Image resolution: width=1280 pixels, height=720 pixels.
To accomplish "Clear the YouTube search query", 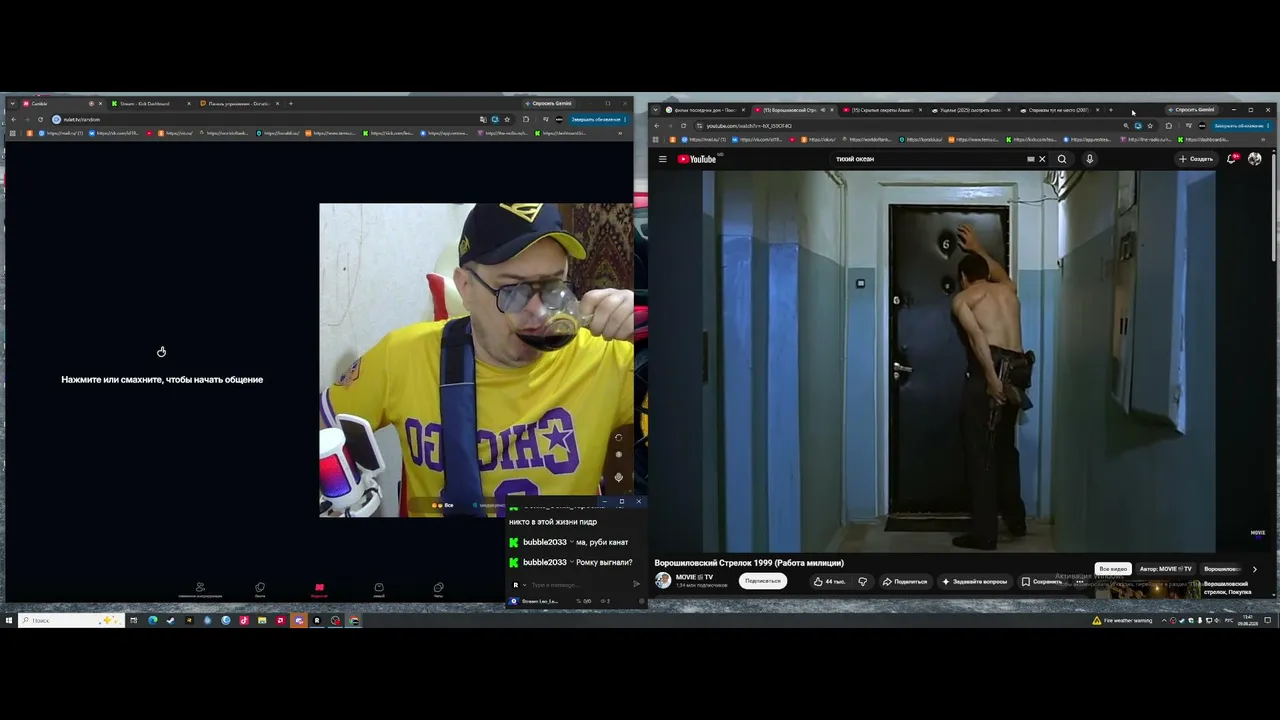I will pyautogui.click(x=1042, y=159).
